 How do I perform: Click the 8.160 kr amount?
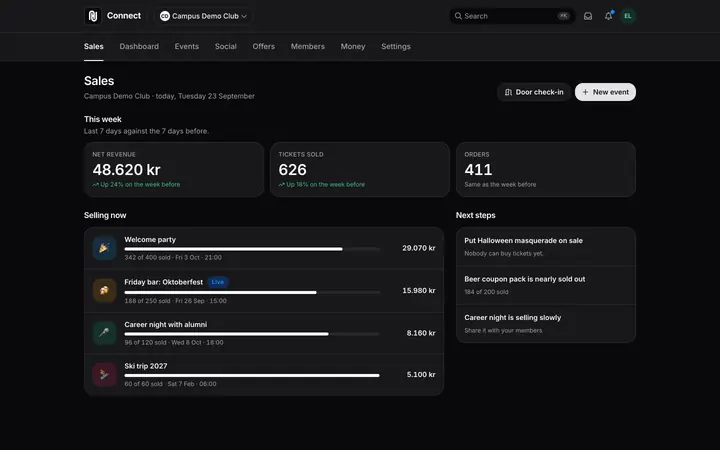421,333
